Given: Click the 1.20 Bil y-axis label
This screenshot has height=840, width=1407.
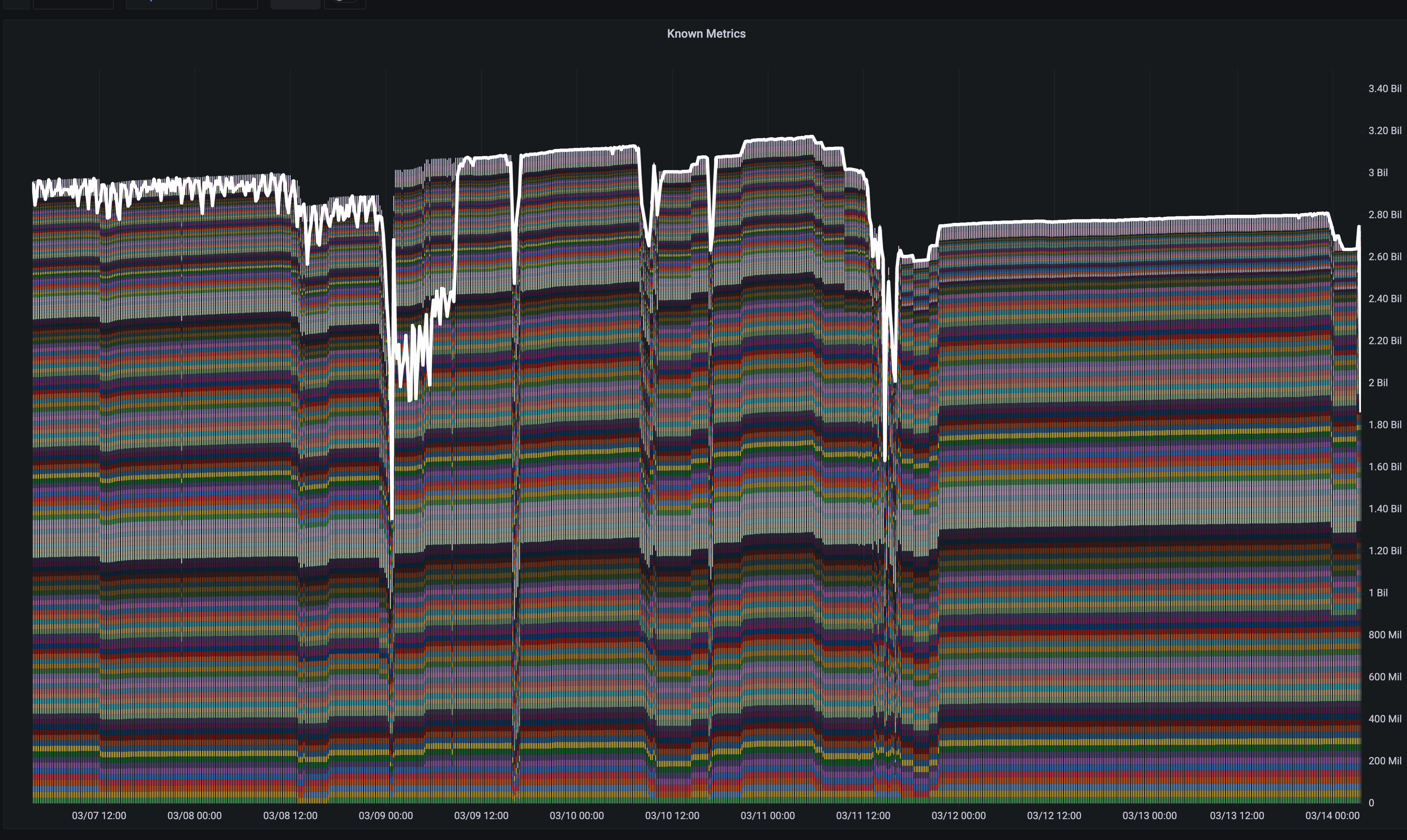Looking at the screenshot, I should click(1385, 551).
